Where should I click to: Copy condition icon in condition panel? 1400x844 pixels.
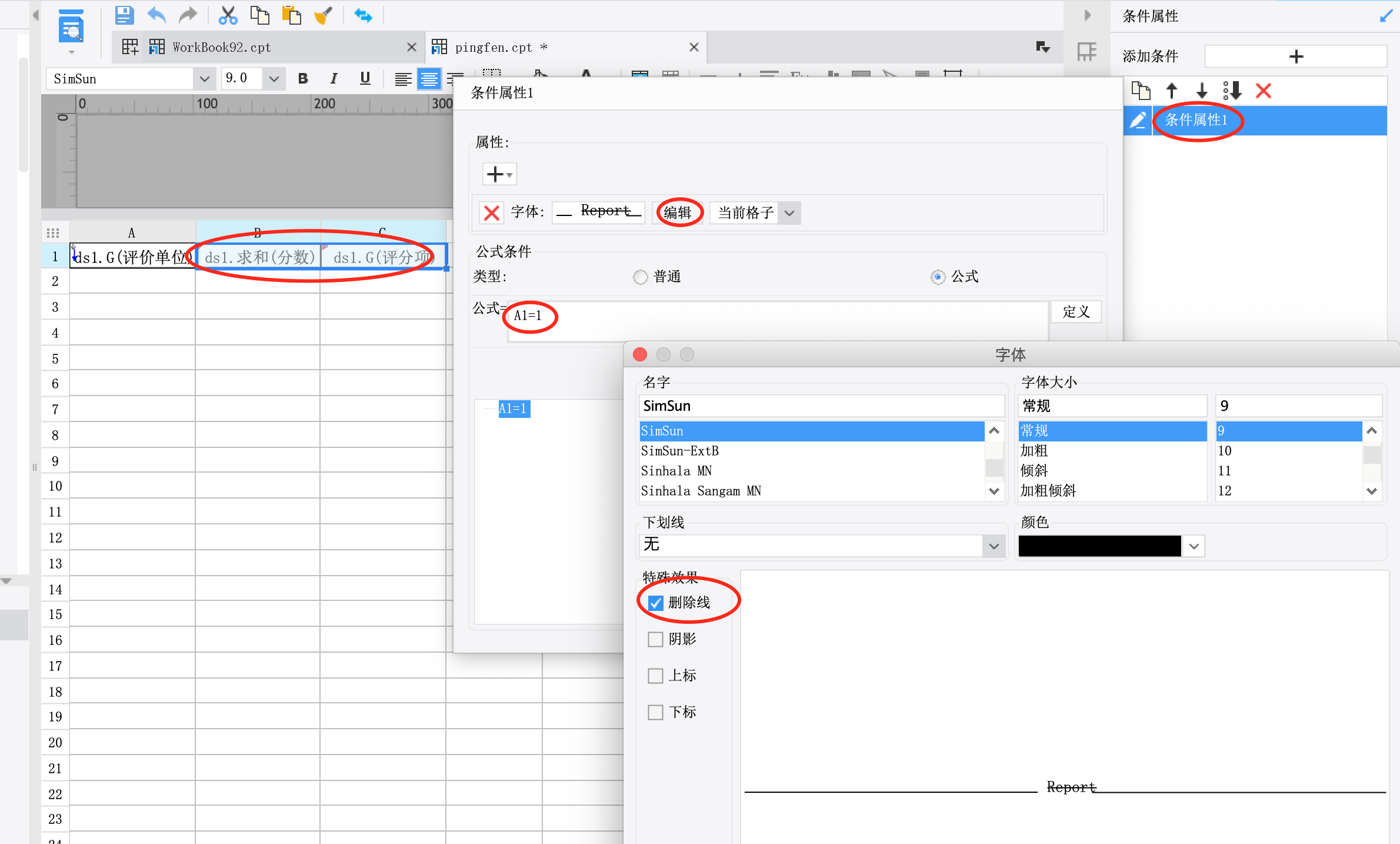[1141, 91]
